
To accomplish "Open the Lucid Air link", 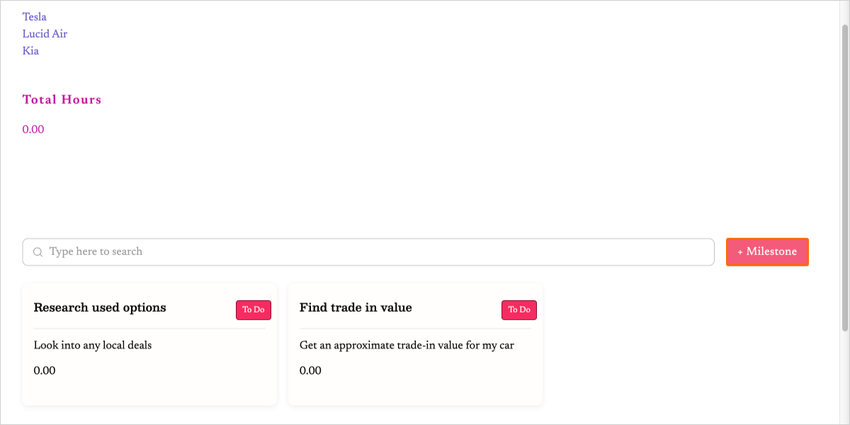I will pyautogui.click(x=45, y=34).
